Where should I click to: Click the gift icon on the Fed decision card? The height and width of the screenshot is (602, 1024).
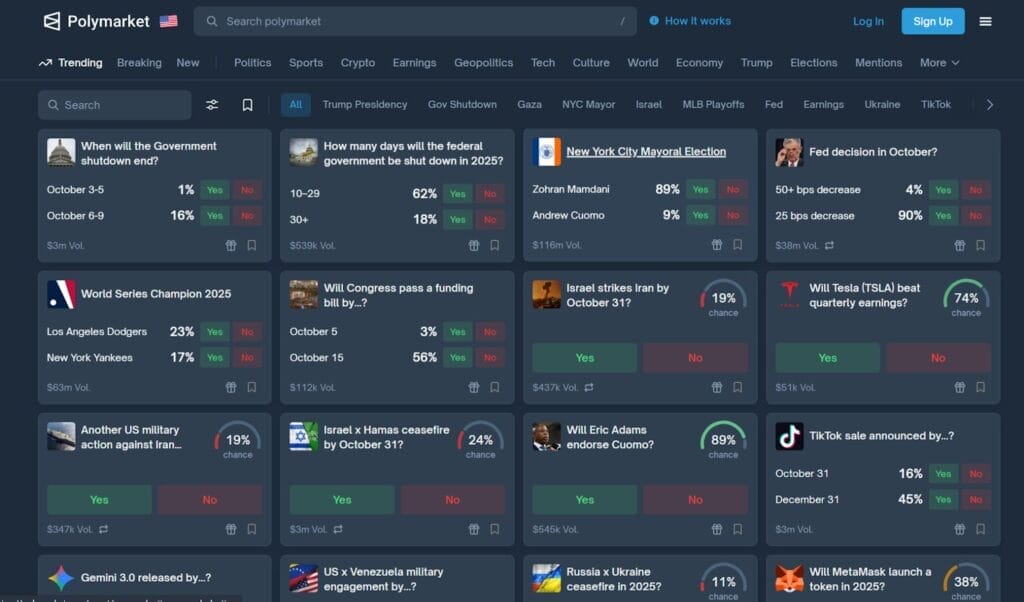click(x=959, y=245)
